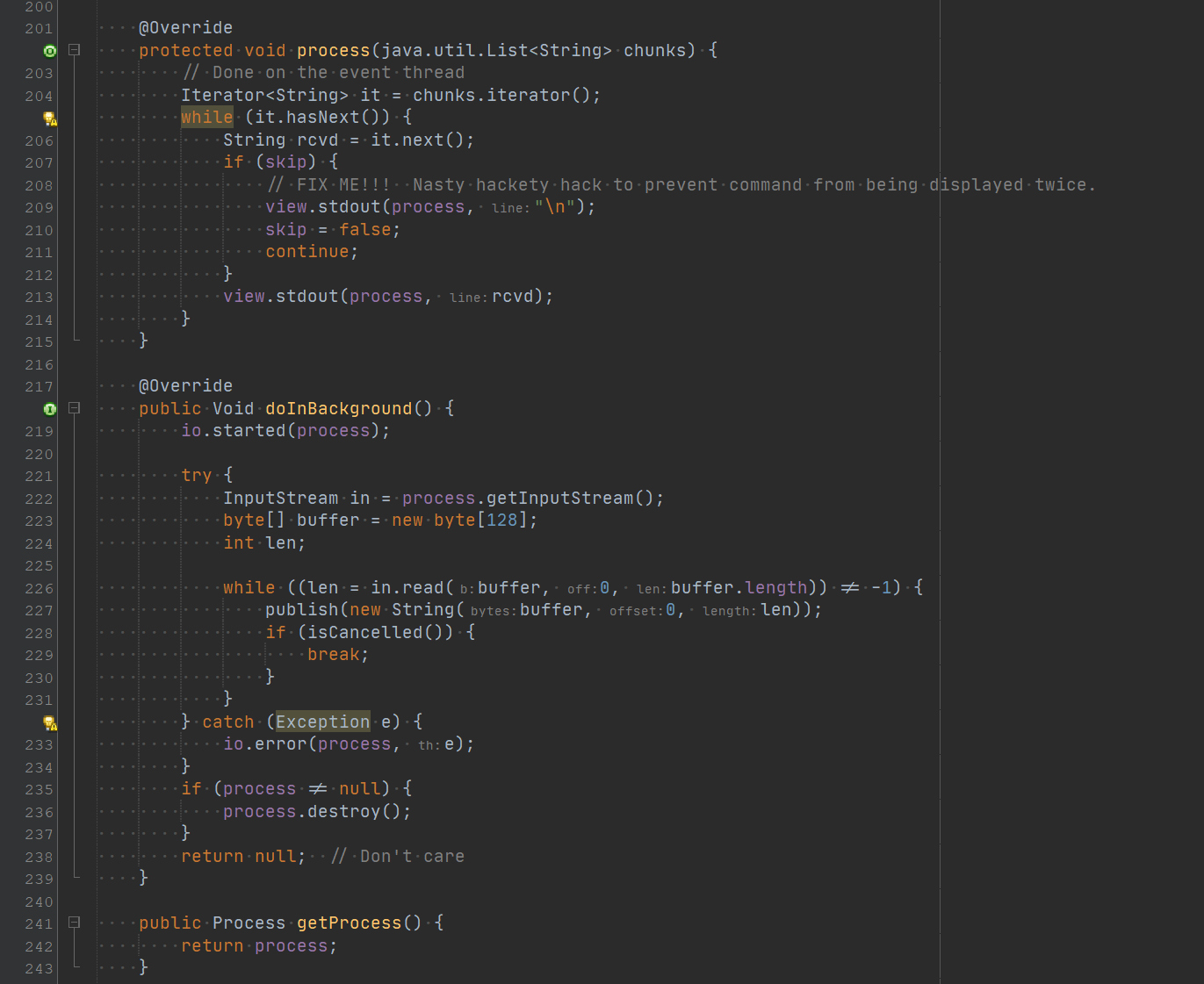
Task: Click the number 128 in new byte[128]
Action: click(502, 521)
